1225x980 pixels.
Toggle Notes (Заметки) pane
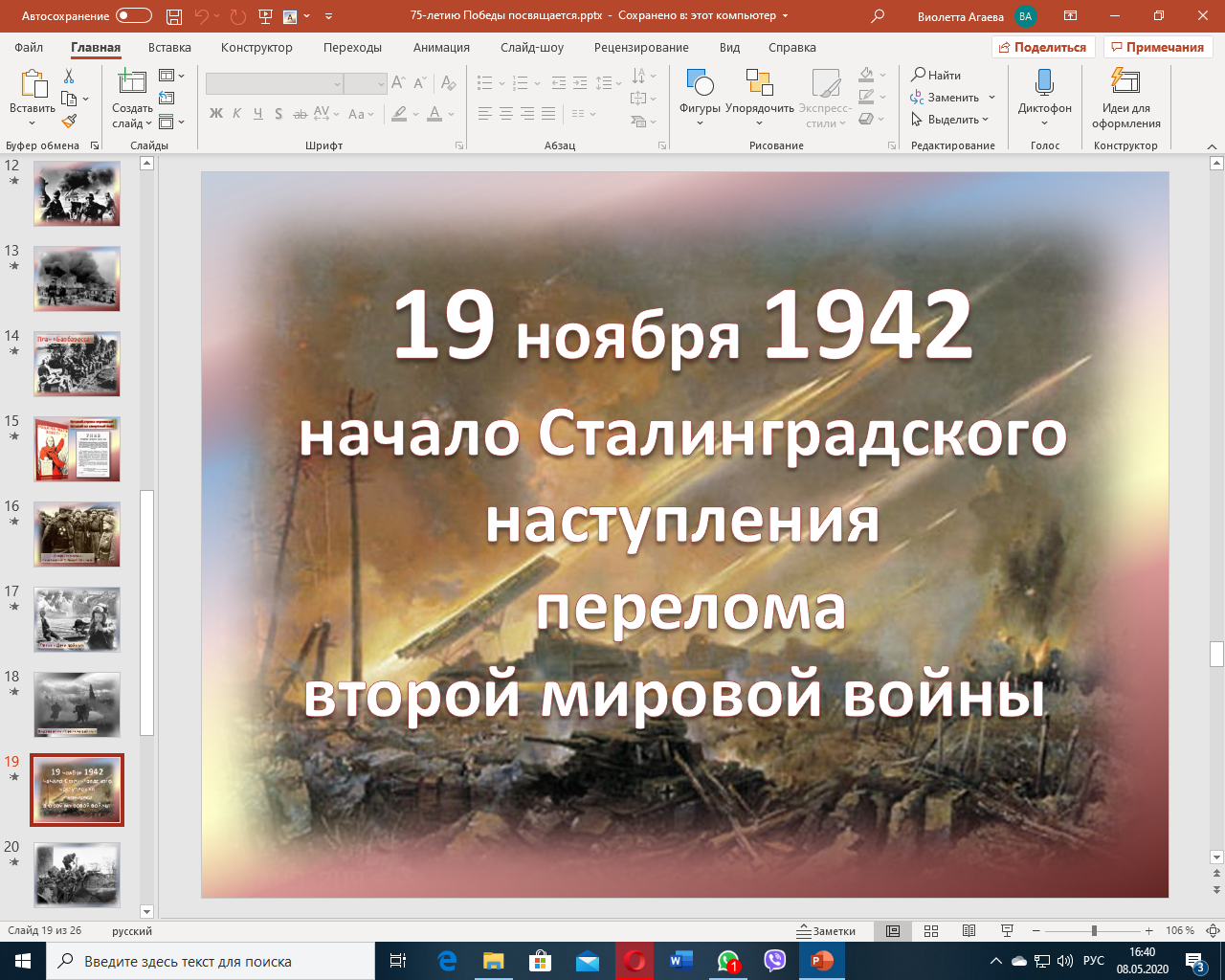[x=827, y=931]
